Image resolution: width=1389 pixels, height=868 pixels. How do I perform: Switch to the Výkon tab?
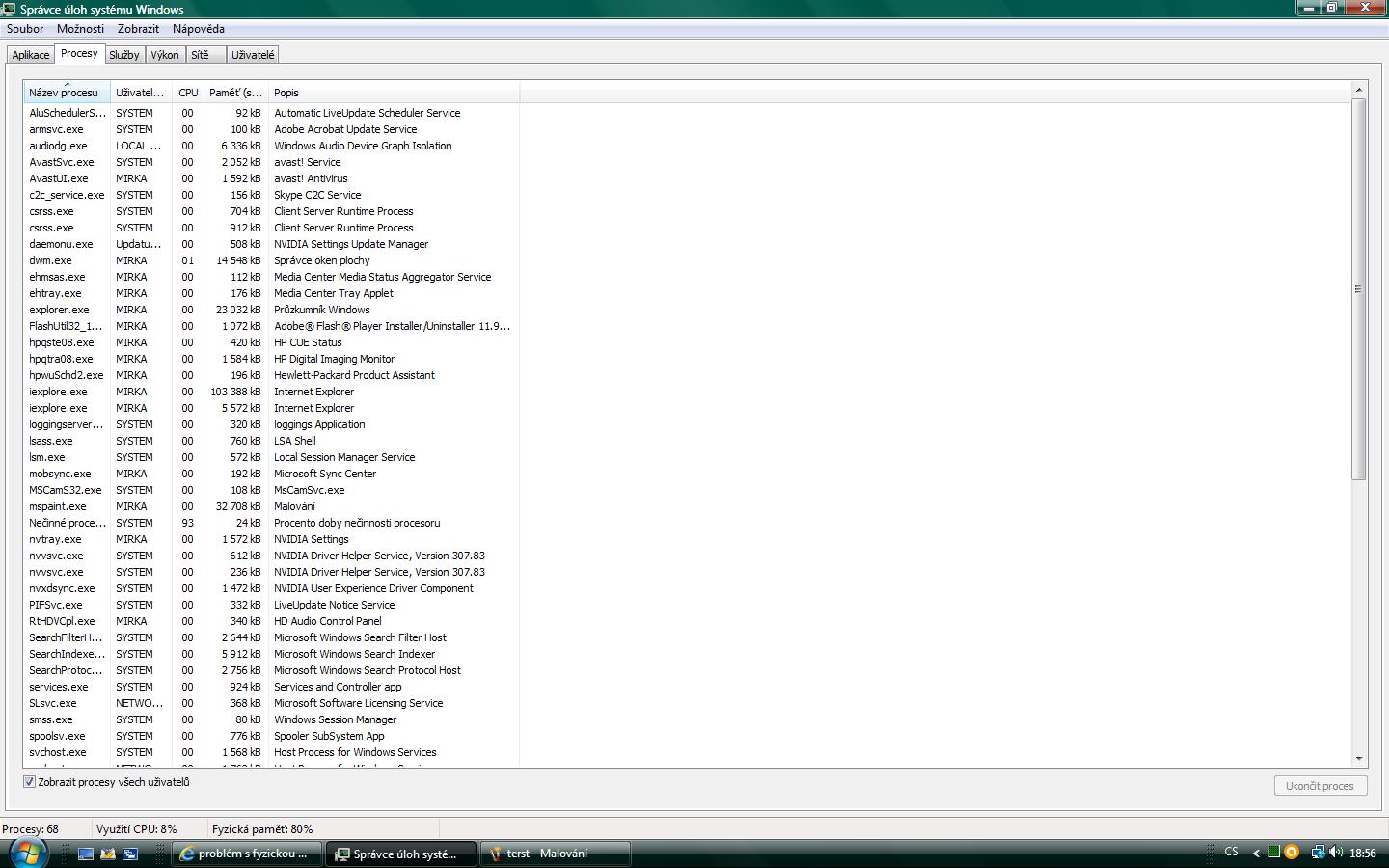[x=165, y=55]
